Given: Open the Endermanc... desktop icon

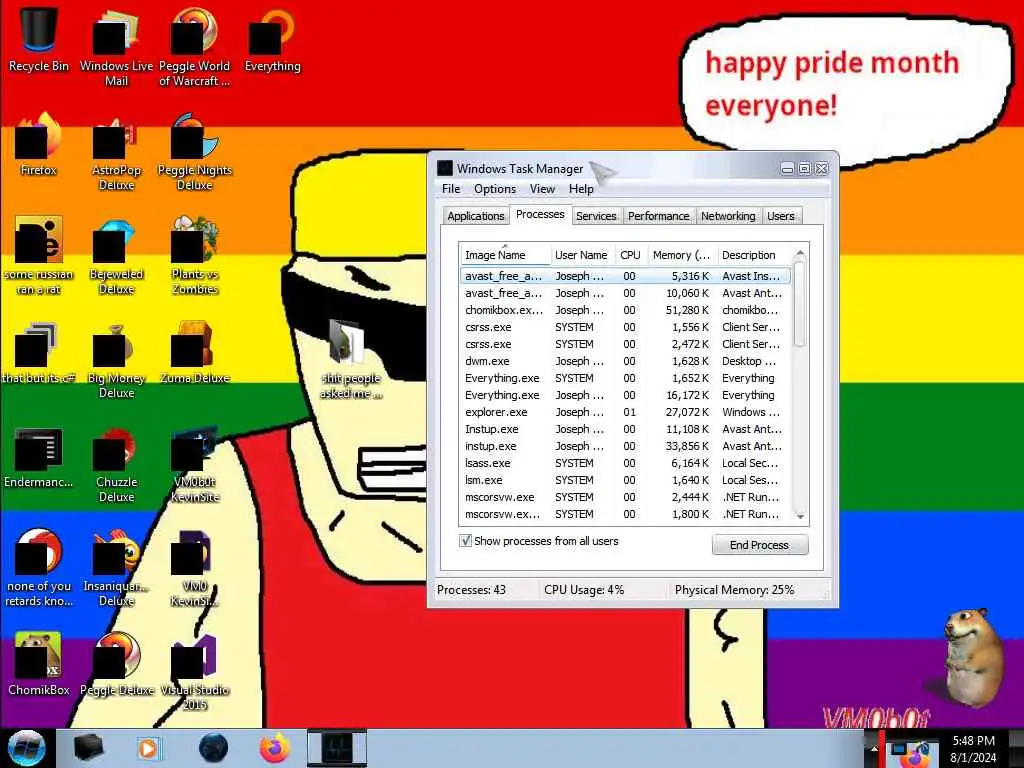Looking at the screenshot, I should coord(39,457).
